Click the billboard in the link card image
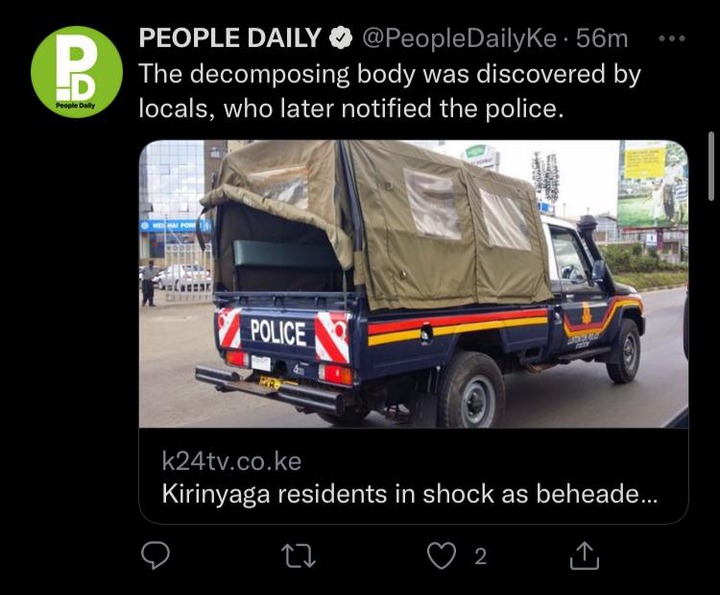Screen dimensions: 720x595 click(x=652, y=184)
